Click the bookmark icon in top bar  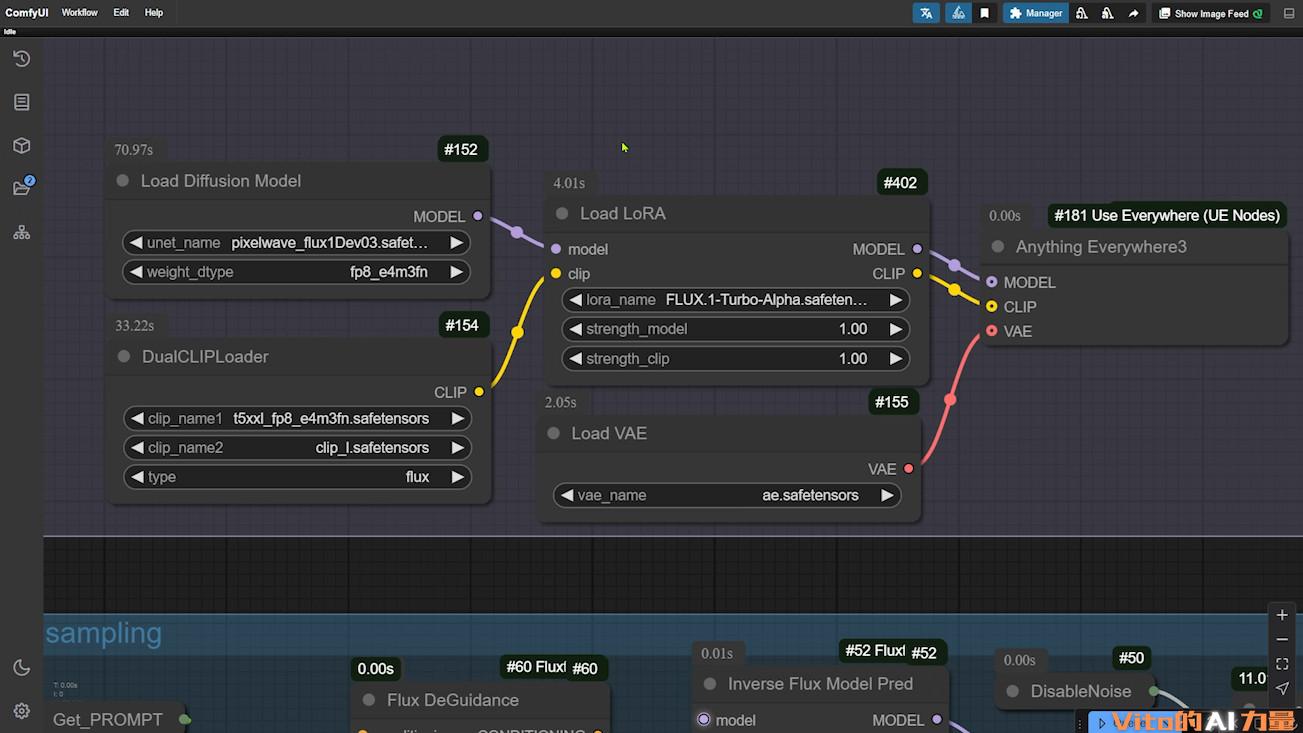click(985, 13)
